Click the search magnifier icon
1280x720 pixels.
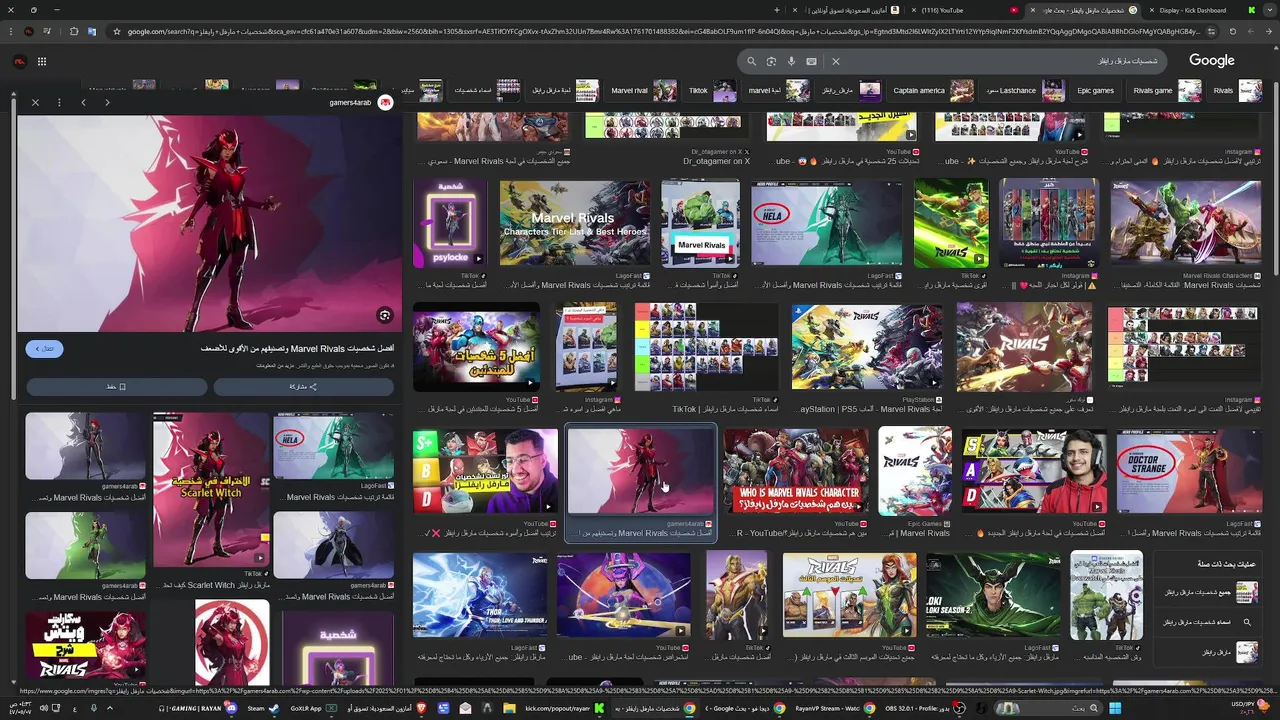752,61
